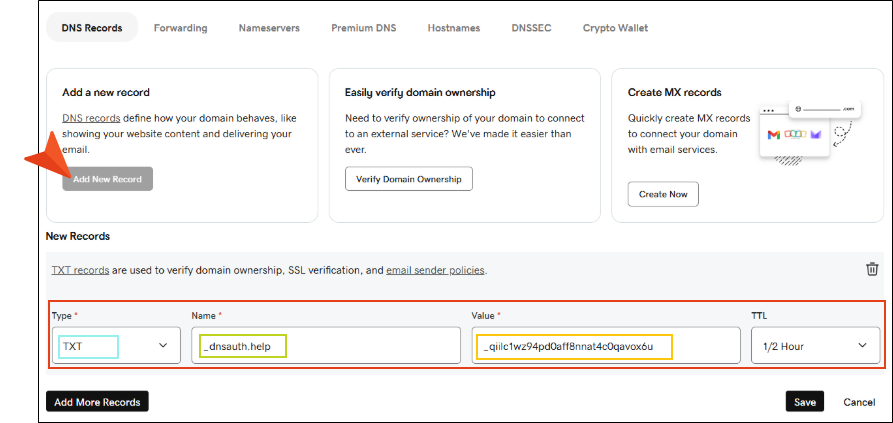Viewport: 893px width, 423px height.
Task: Switch to the DNS Records tab
Action: pyautogui.click(x=92, y=28)
